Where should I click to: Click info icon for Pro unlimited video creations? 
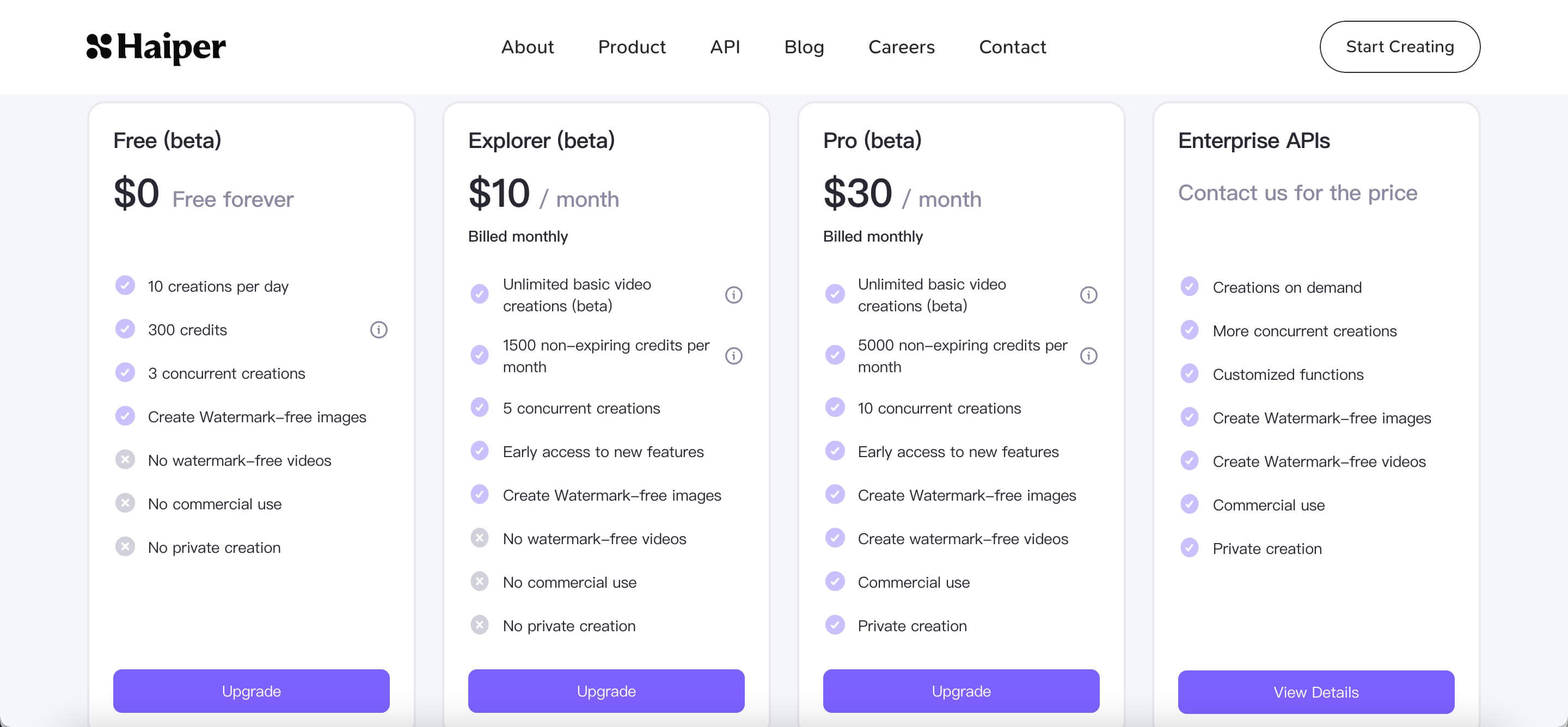[1088, 295]
